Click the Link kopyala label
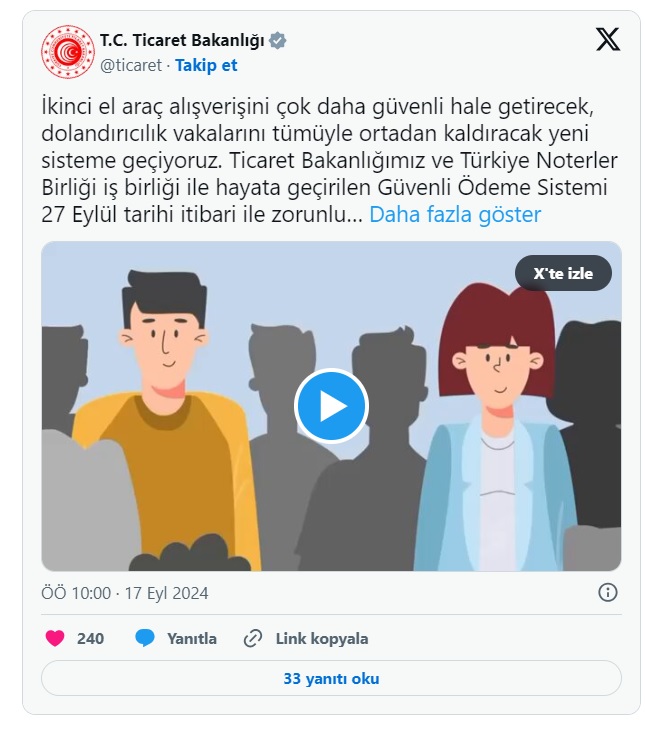This screenshot has width=645, height=732. point(322,638)
